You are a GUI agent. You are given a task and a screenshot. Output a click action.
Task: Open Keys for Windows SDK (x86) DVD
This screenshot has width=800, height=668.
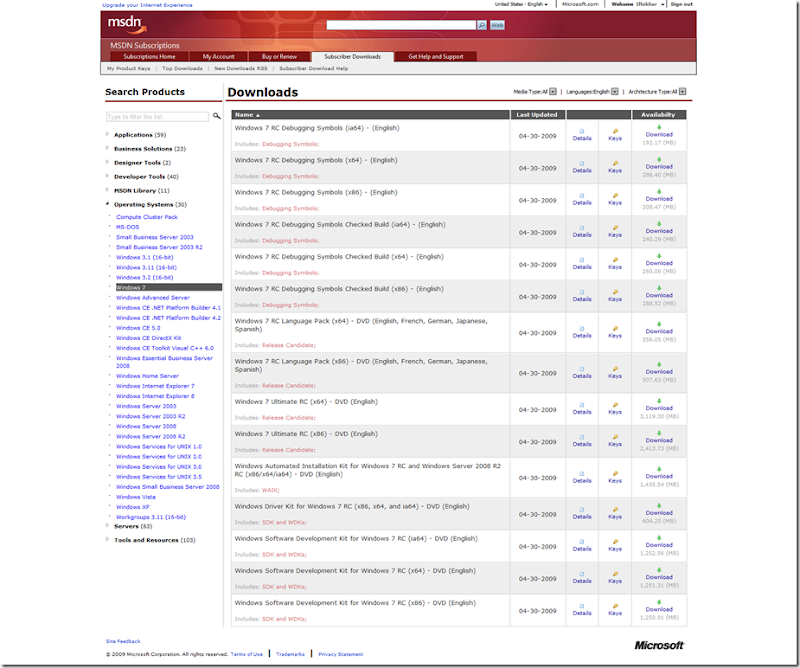(x=615, y=609)
